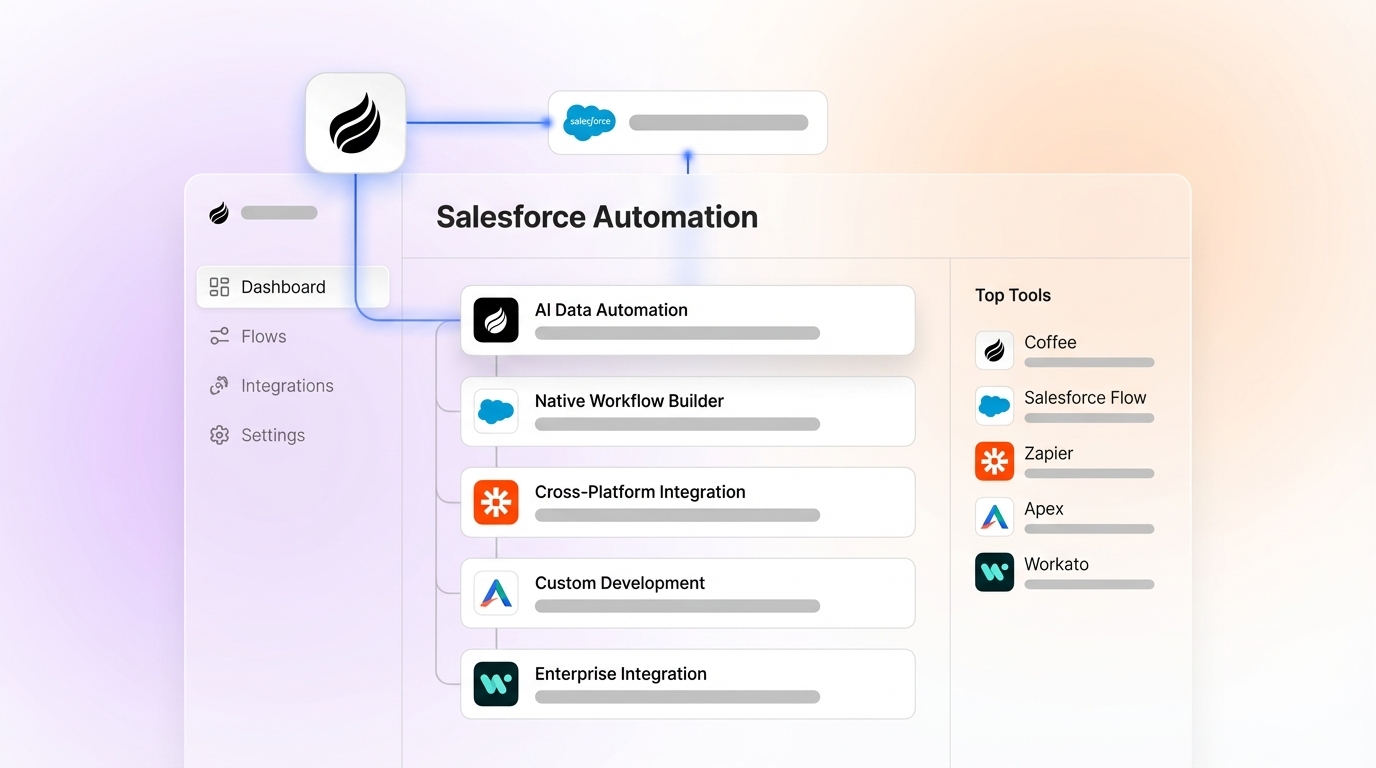
Task: Click the Settings gear icon
Action: (x=218, y=435)
